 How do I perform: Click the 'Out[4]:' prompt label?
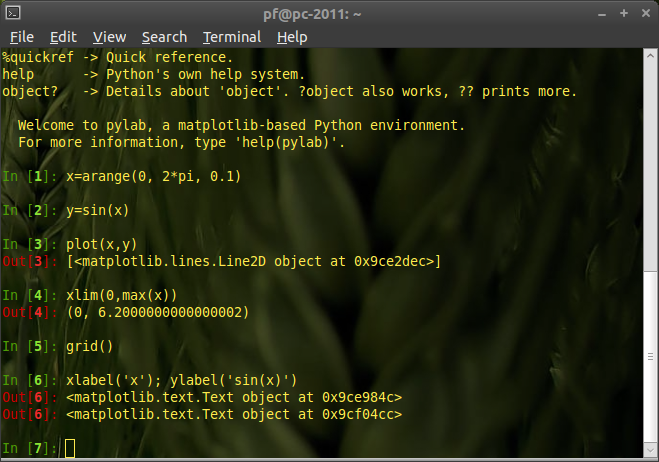[x=29, y=312]
